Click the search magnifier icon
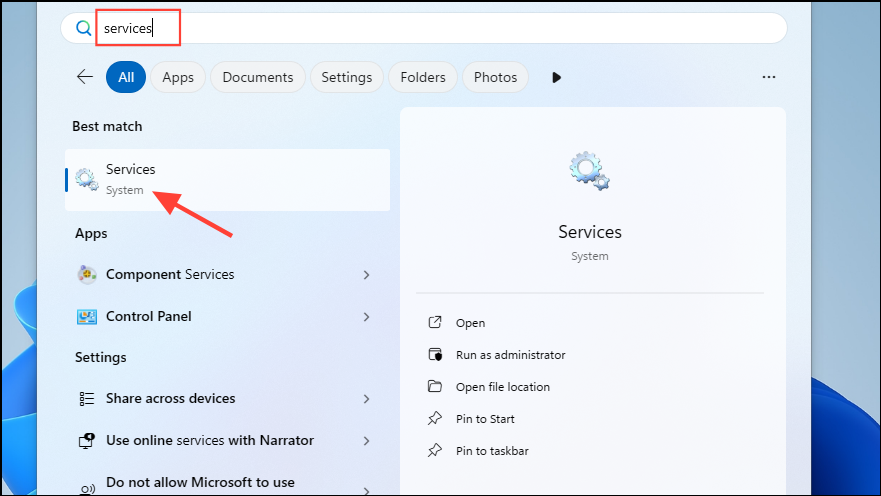881x496 pixels. point(83,28)
